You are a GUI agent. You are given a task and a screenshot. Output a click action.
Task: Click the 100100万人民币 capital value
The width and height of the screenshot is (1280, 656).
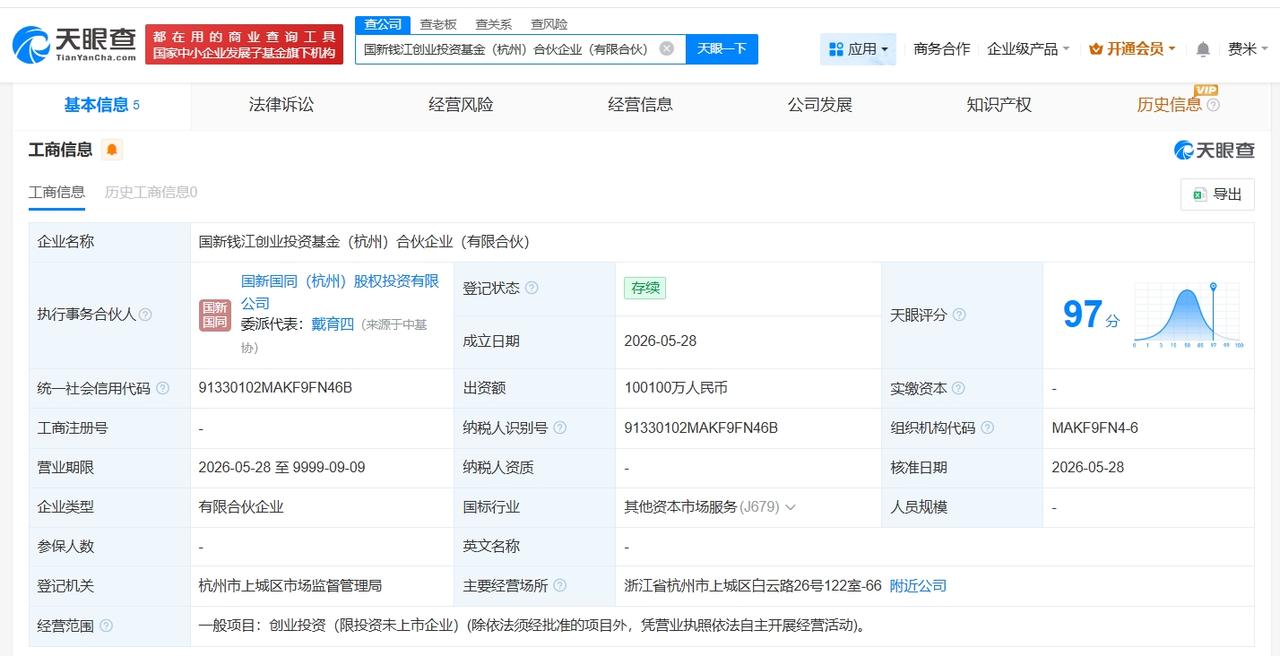pos(676,388)
